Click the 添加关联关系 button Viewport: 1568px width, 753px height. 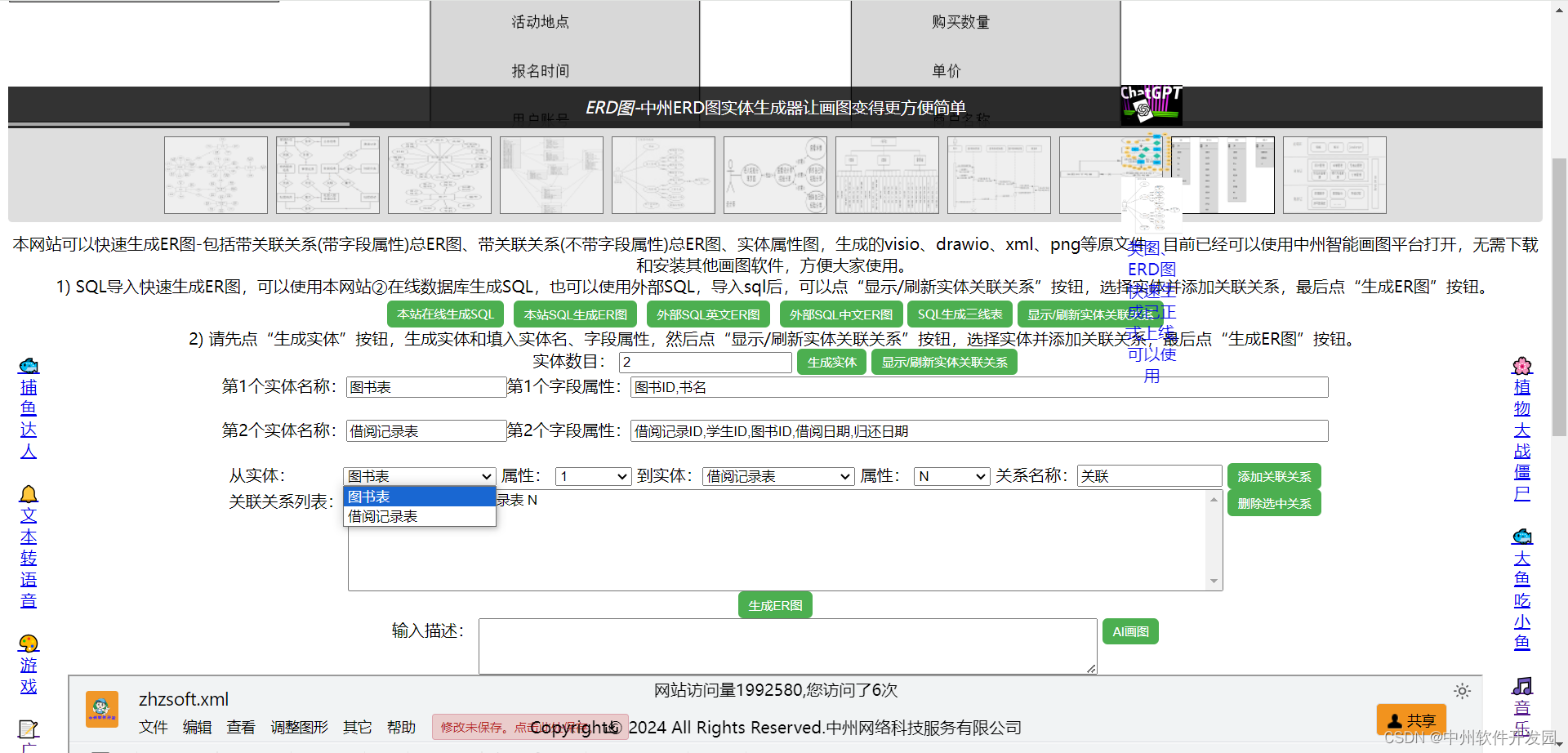1274,476
